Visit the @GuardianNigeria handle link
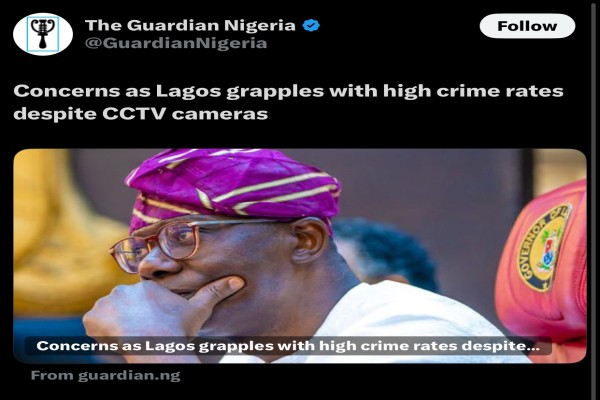The width and height of the screenshot is (600, 400). [x=176, y=43]
